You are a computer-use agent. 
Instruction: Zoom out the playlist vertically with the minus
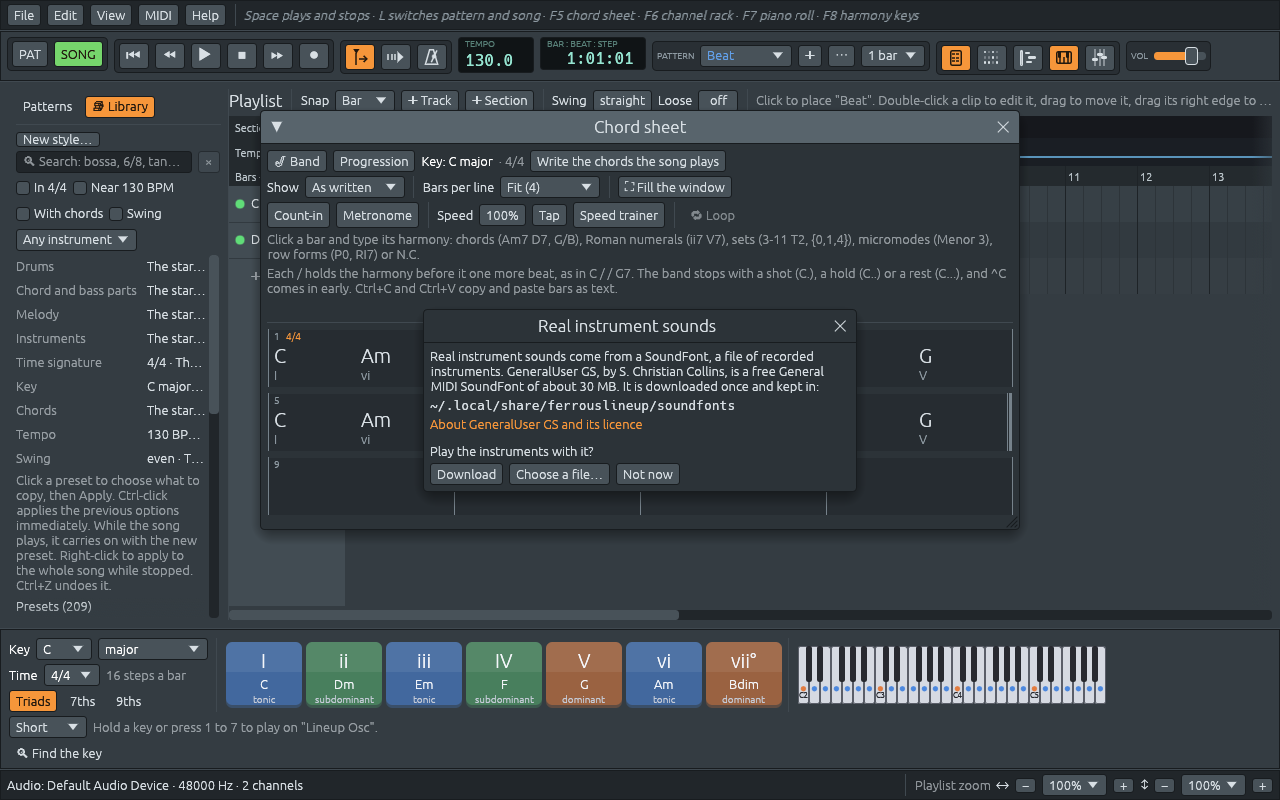(1165, 786)
